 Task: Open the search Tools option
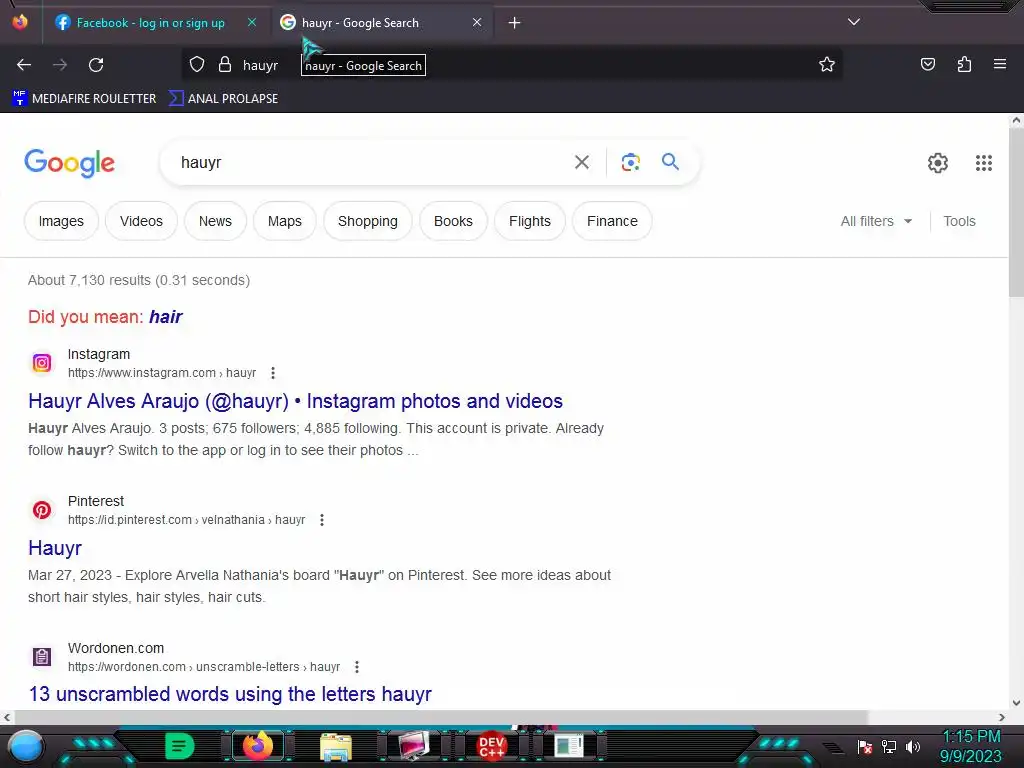click(x=959, y=221)
